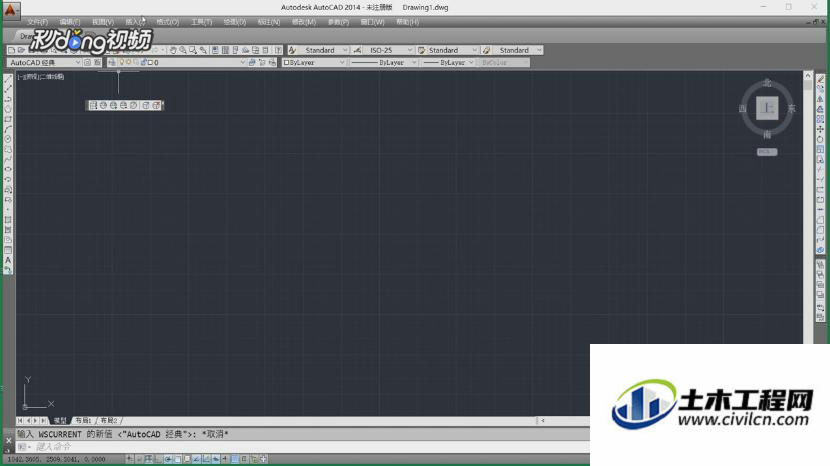
Task: Open the 文件(F) menu
Action: click(38, 22)
